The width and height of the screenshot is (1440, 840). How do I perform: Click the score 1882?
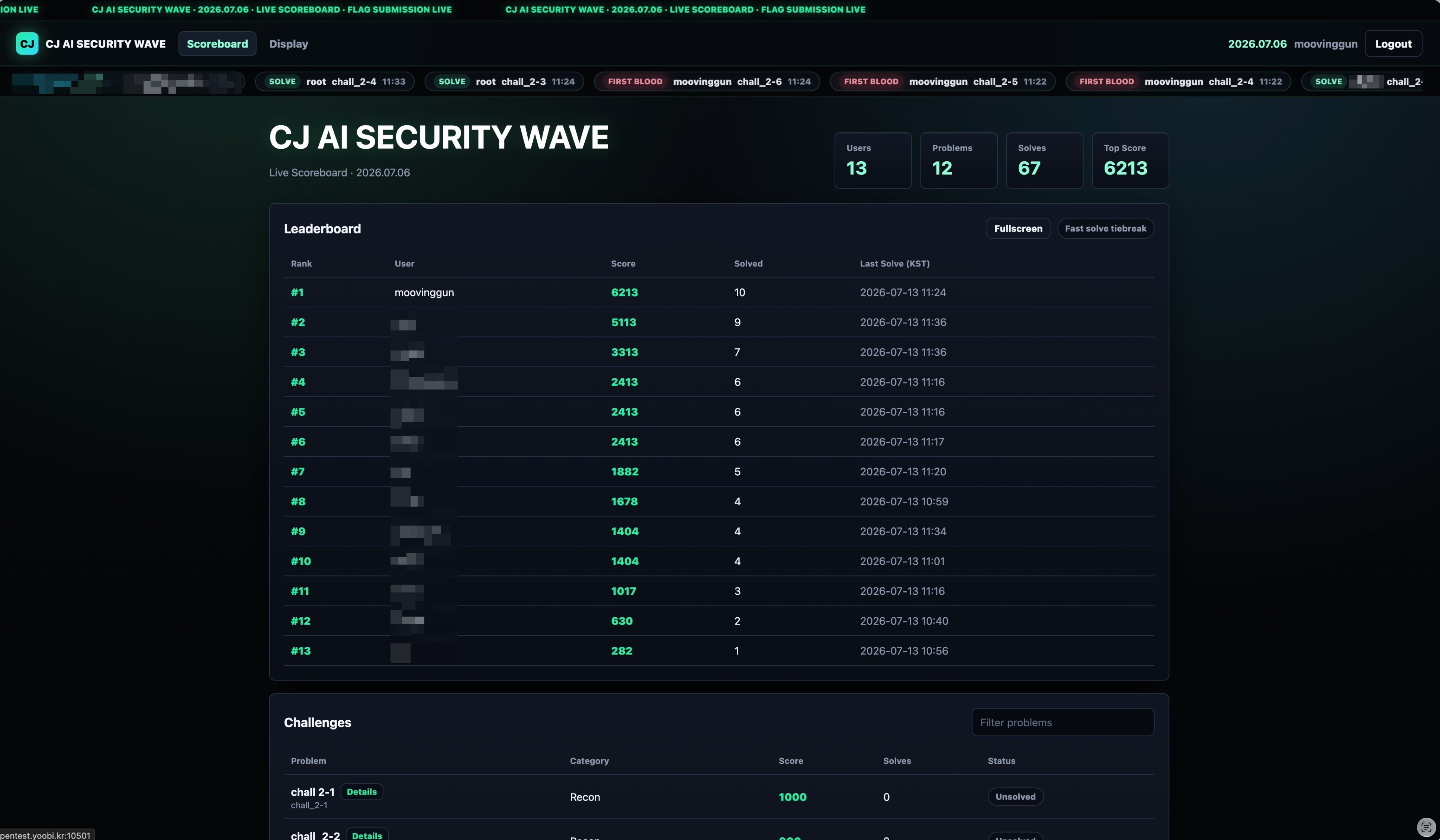pos(624,472)
